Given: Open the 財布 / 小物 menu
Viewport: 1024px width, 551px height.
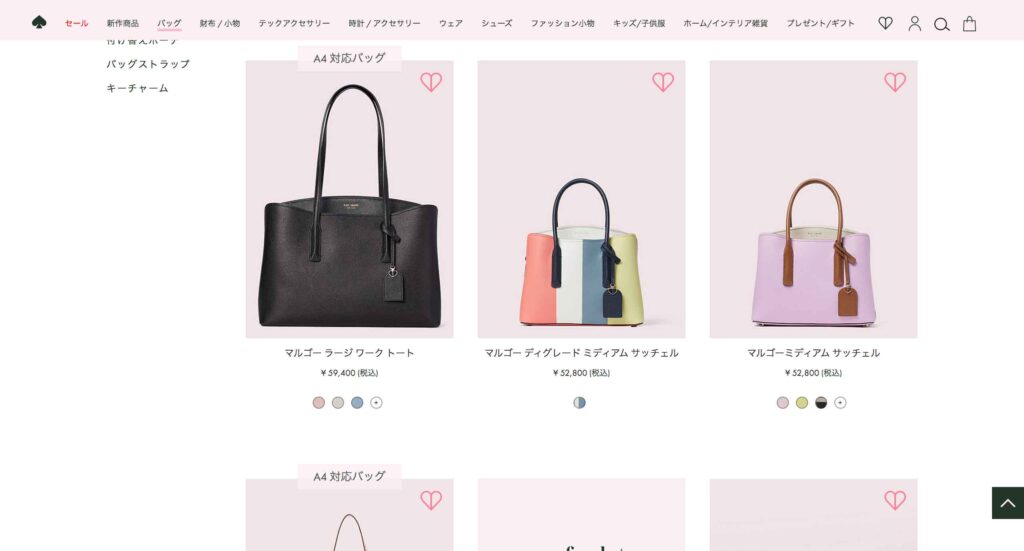Looking at the screenshot, I should click(x=219, y=24).
